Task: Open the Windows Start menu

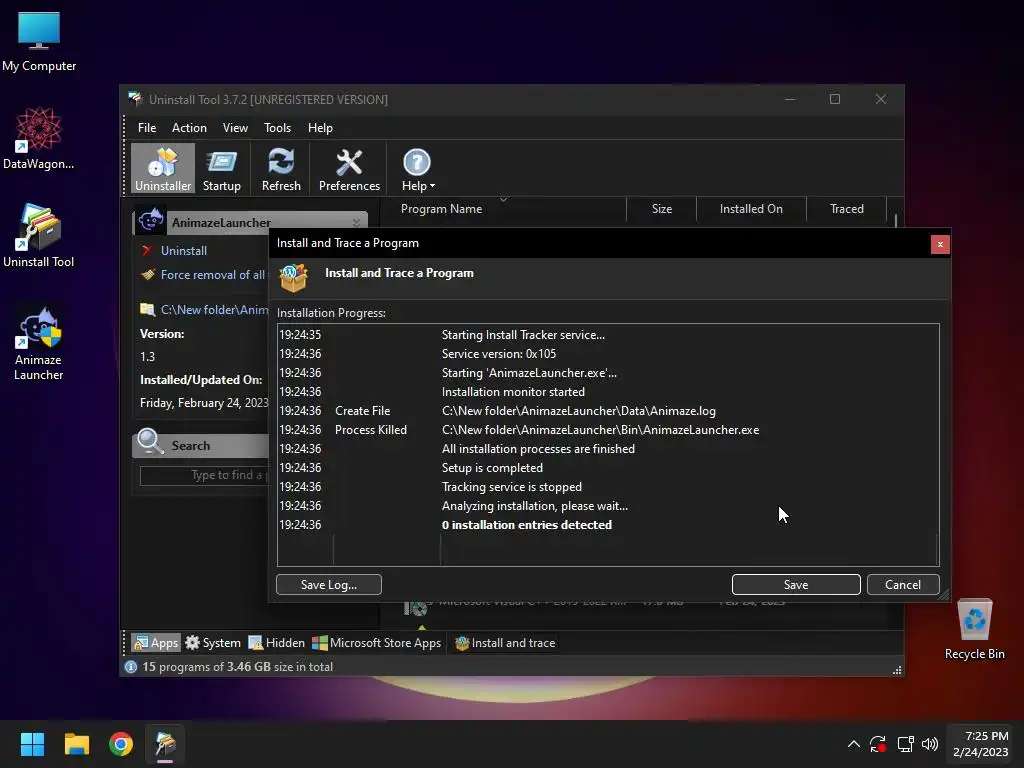Action: (32, 744)
